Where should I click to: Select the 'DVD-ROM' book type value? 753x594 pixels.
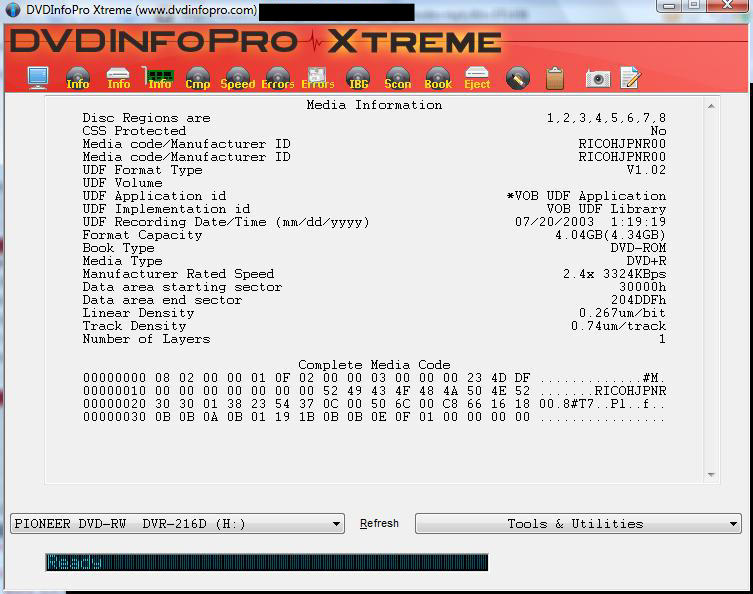(638, 248)
